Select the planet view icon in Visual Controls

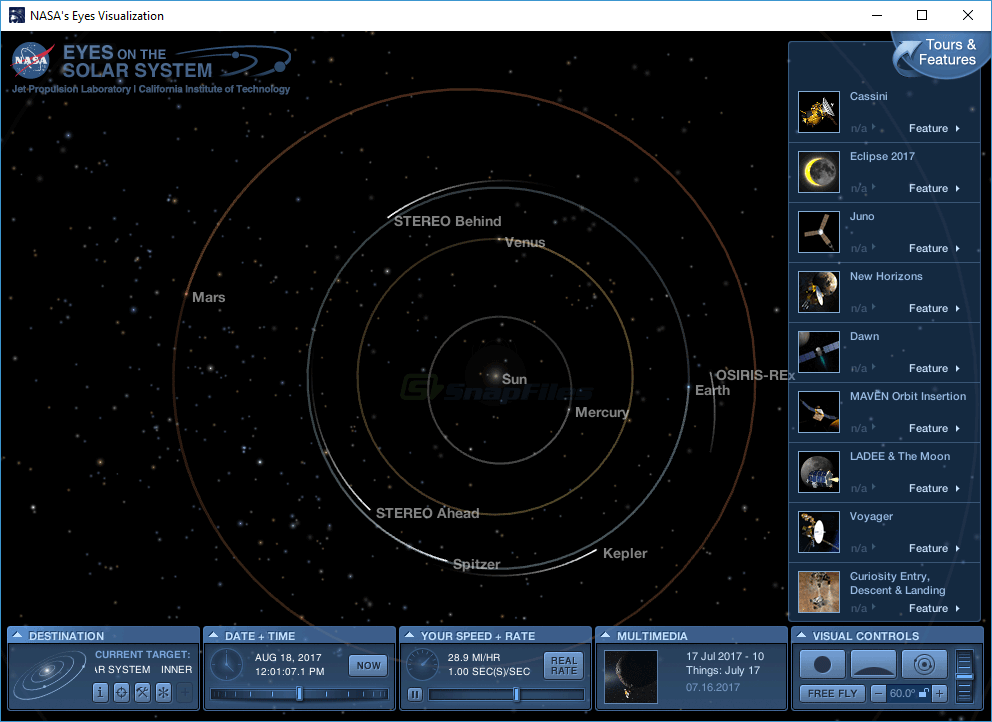tap(822, 664)
